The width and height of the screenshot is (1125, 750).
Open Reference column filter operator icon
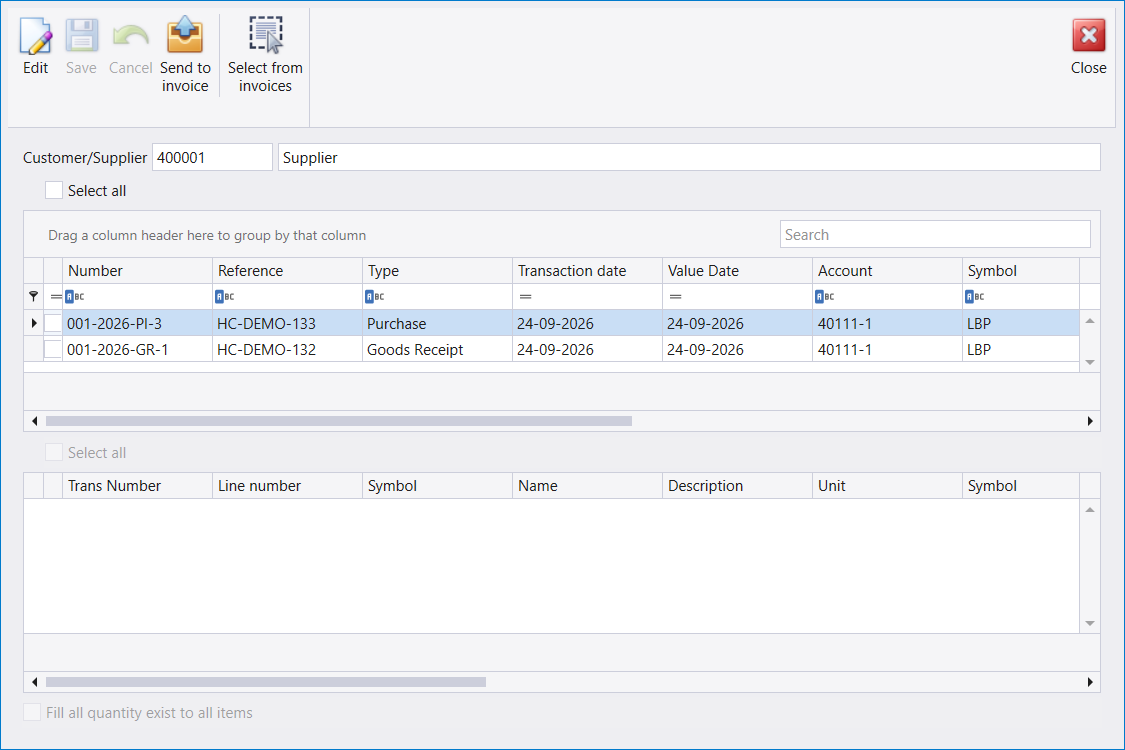click(x=225, y=296)
